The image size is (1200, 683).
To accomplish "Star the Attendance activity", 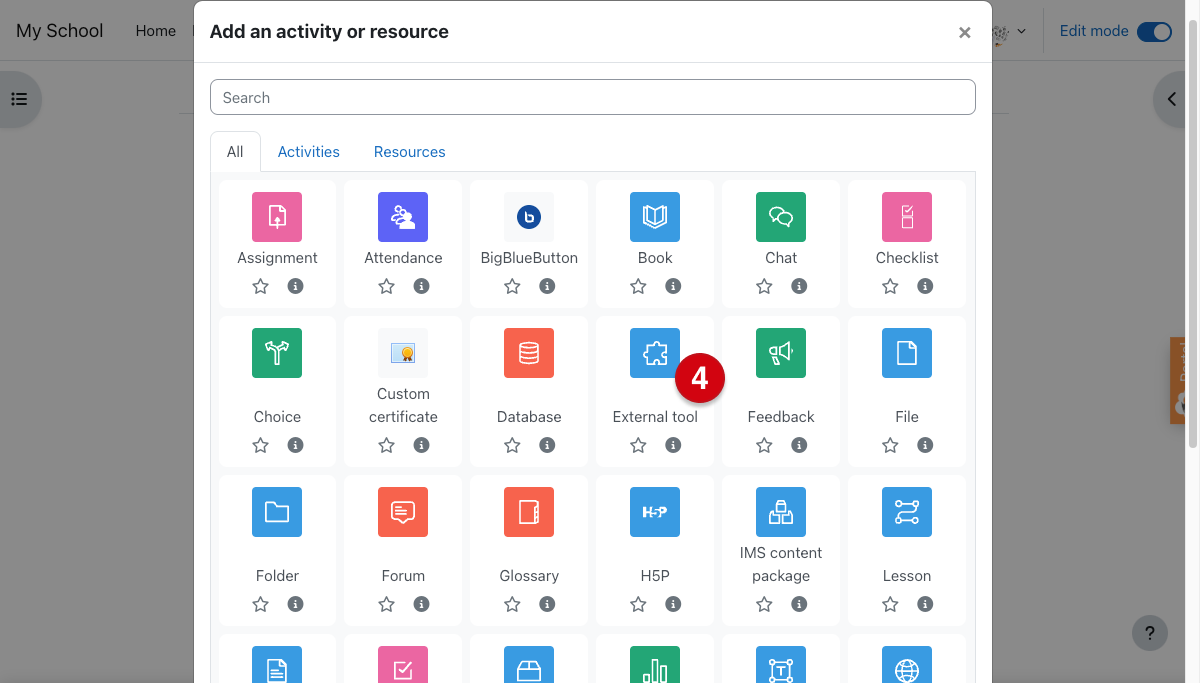I will [386, 286].
